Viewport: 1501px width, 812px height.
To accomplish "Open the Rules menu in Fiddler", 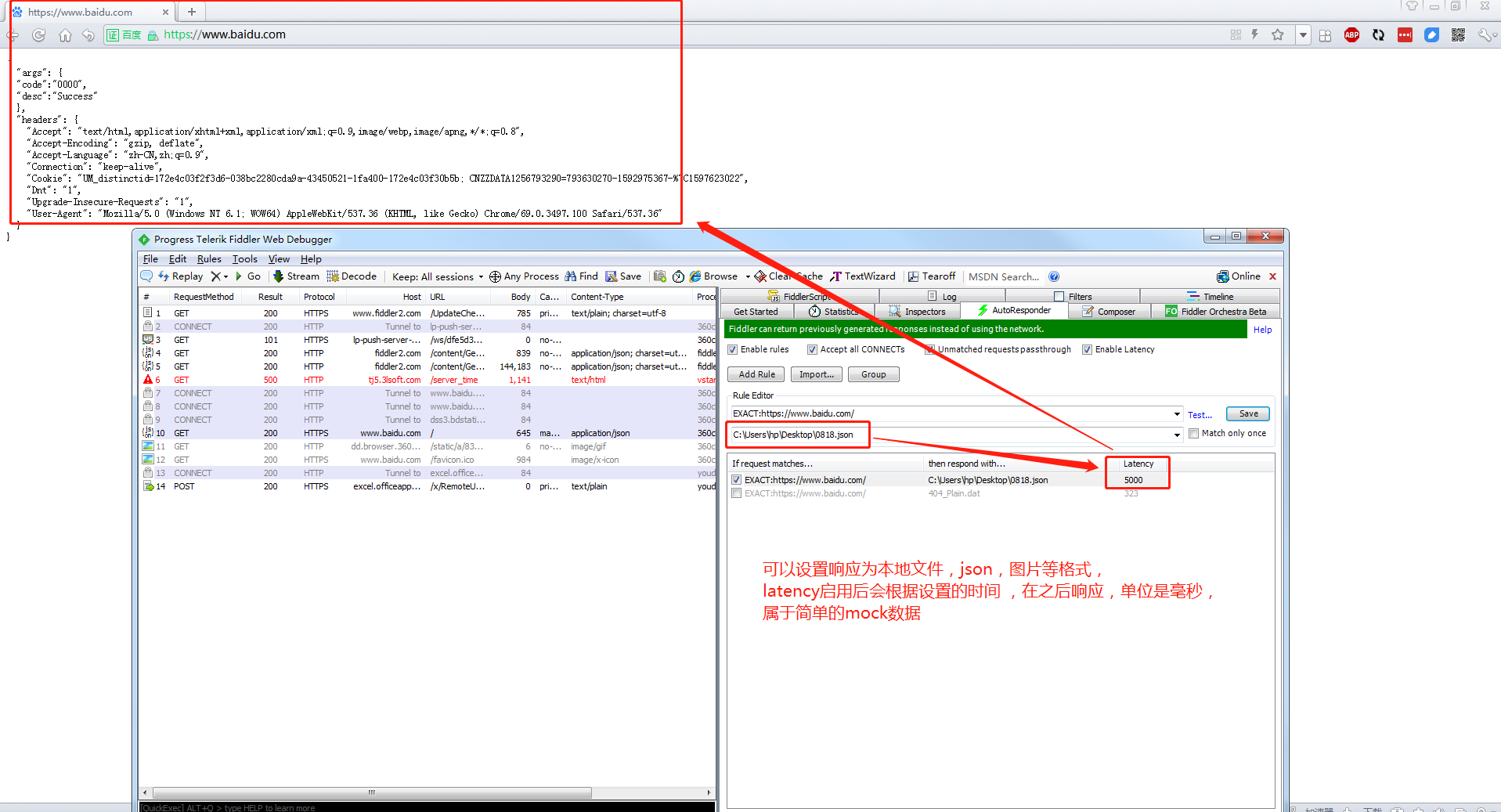I will pyautogui.click(x=209, y=259).
